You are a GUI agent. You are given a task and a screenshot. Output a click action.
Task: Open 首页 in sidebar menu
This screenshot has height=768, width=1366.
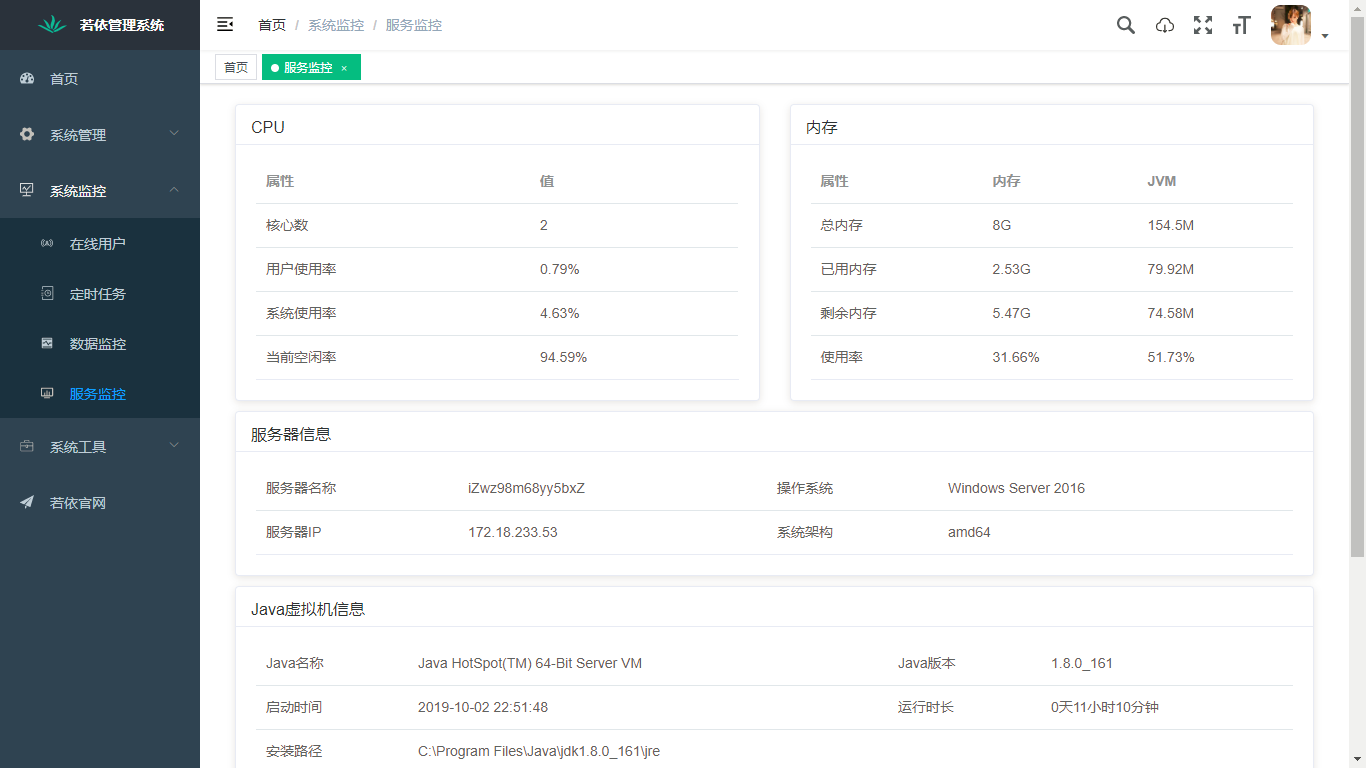click(100, 78)
